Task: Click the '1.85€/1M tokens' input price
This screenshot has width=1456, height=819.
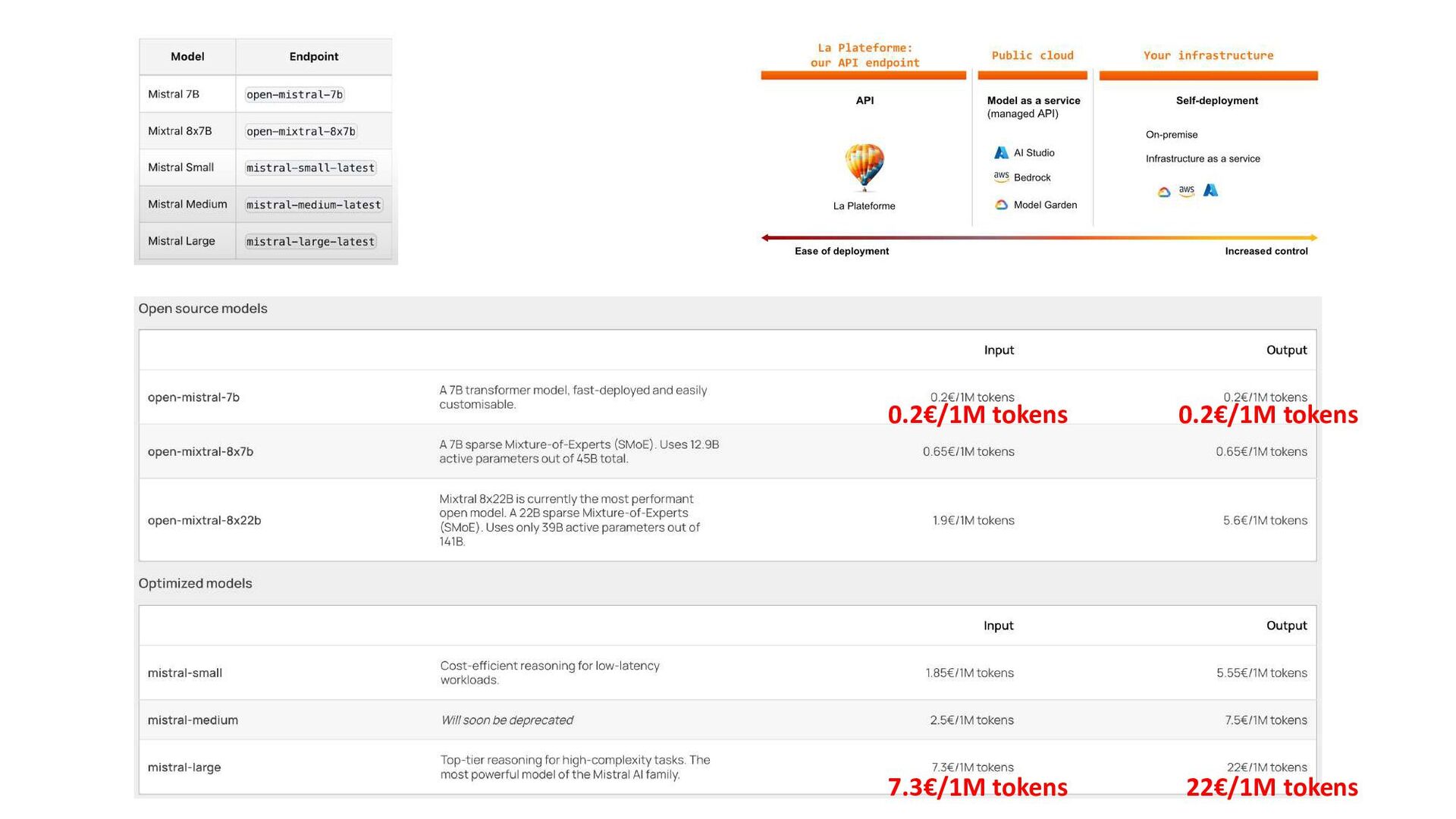Action: pos(969,673)
